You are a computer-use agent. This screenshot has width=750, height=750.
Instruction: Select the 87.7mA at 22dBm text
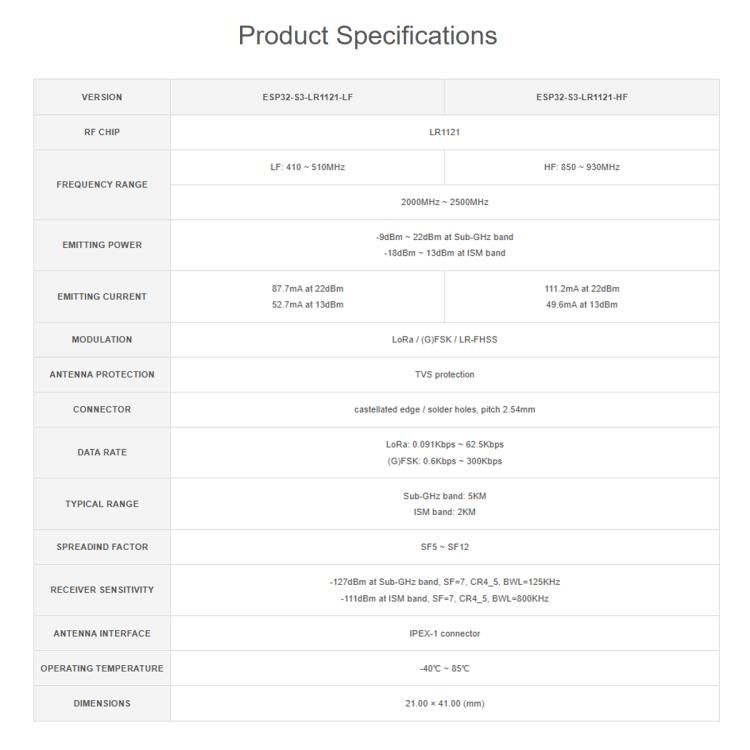[308, 288]
